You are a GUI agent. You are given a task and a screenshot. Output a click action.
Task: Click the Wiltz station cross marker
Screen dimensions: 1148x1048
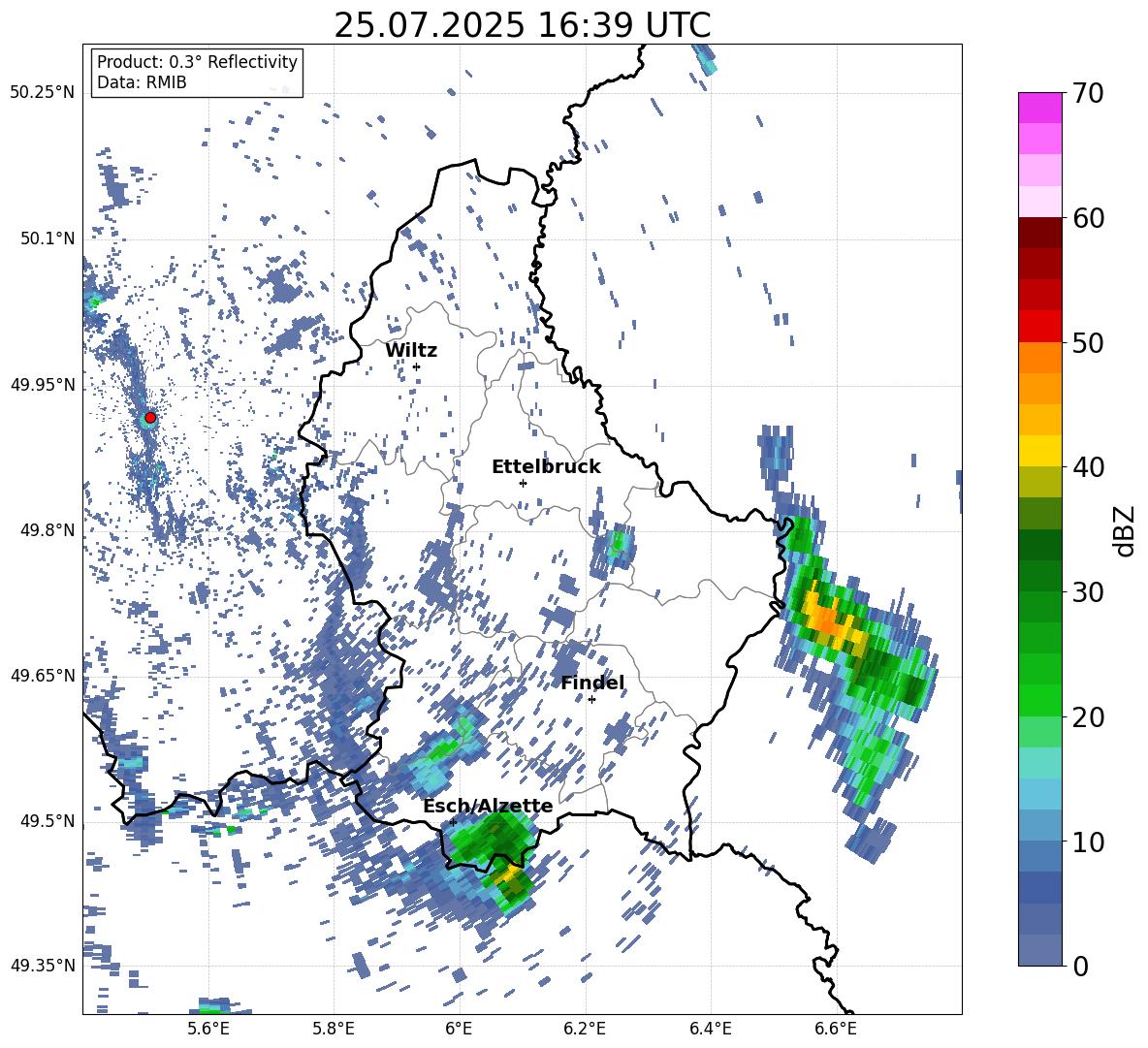point(417,366)
